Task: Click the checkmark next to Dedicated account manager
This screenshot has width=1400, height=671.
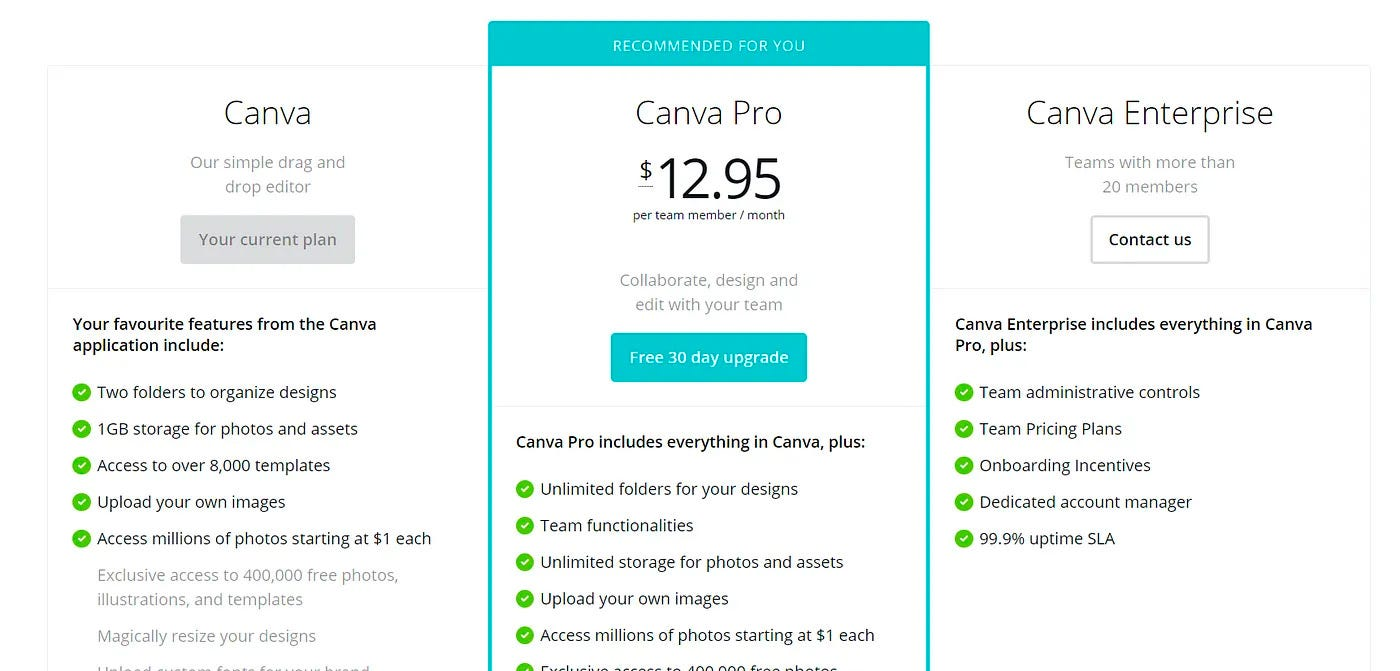Action: 964,502
